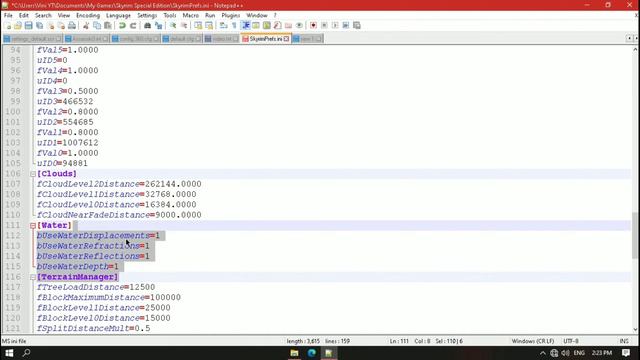Open the Settings menu
Image resolution: width=640 pixels, height=360 pixels.
tap(147, 16)
